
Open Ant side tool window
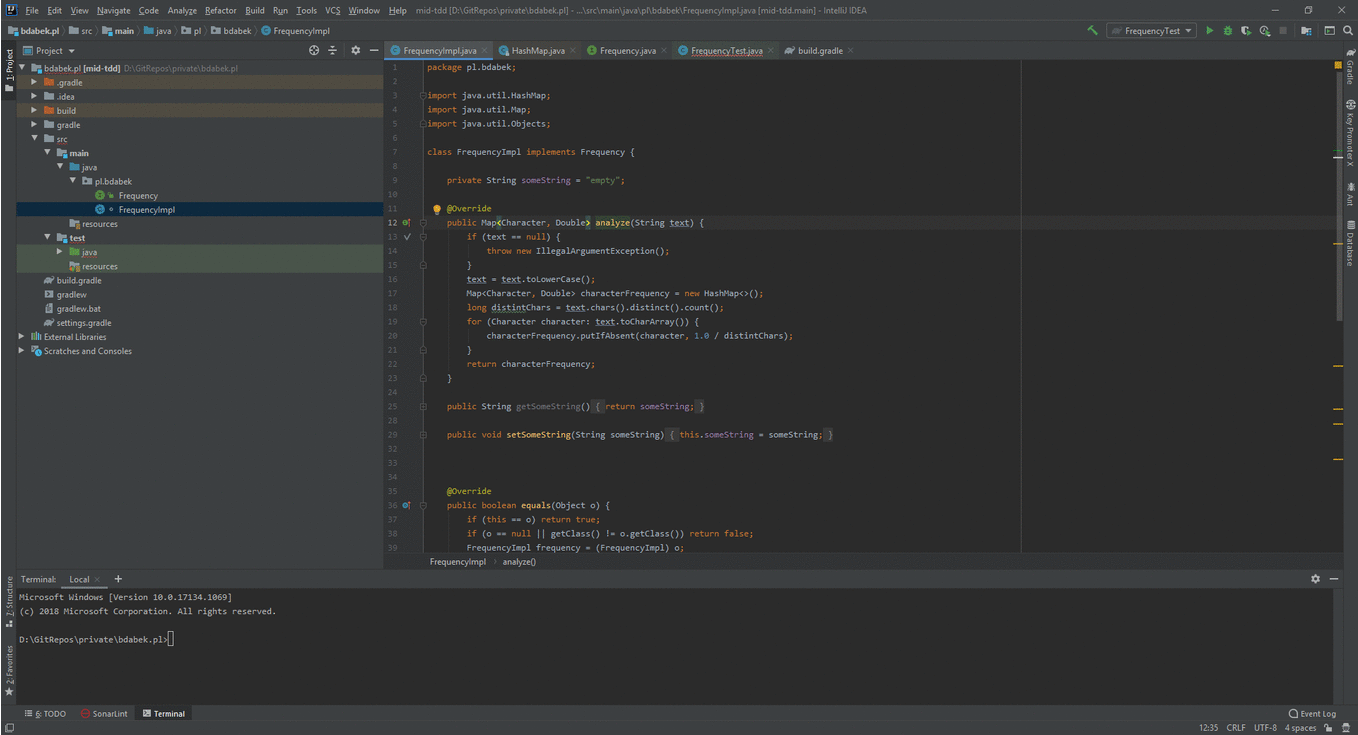point(1350,193)
